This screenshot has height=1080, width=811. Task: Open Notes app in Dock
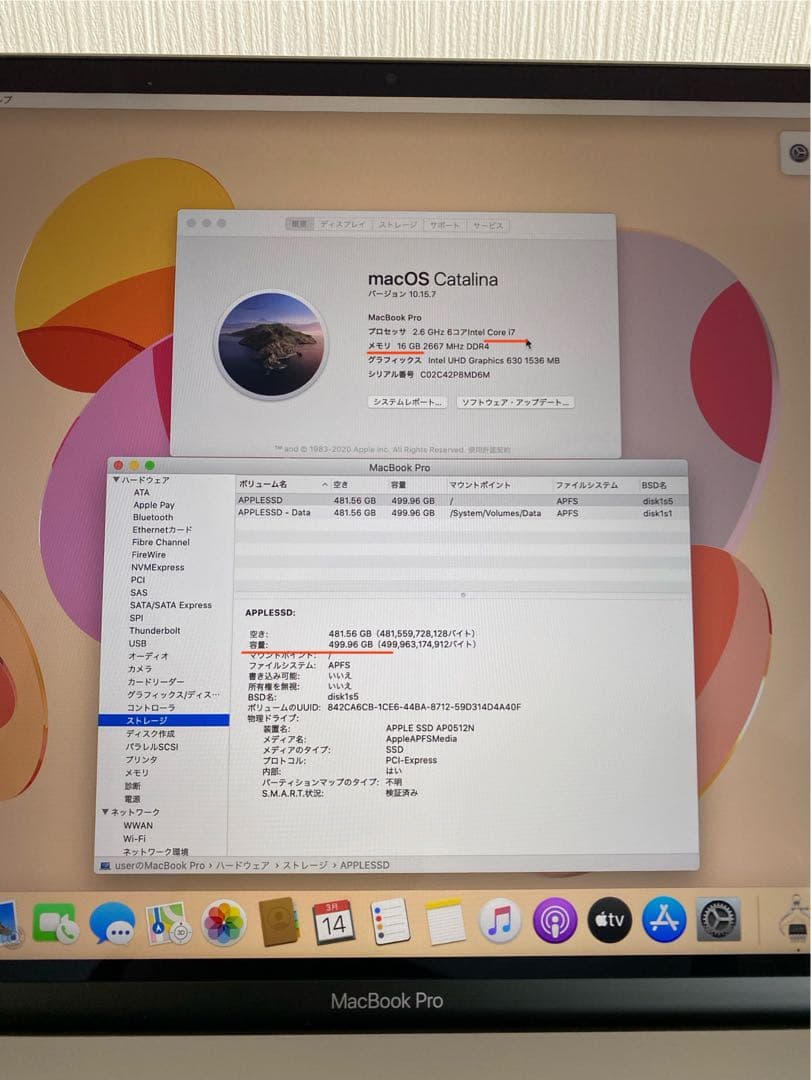[444, 921]
